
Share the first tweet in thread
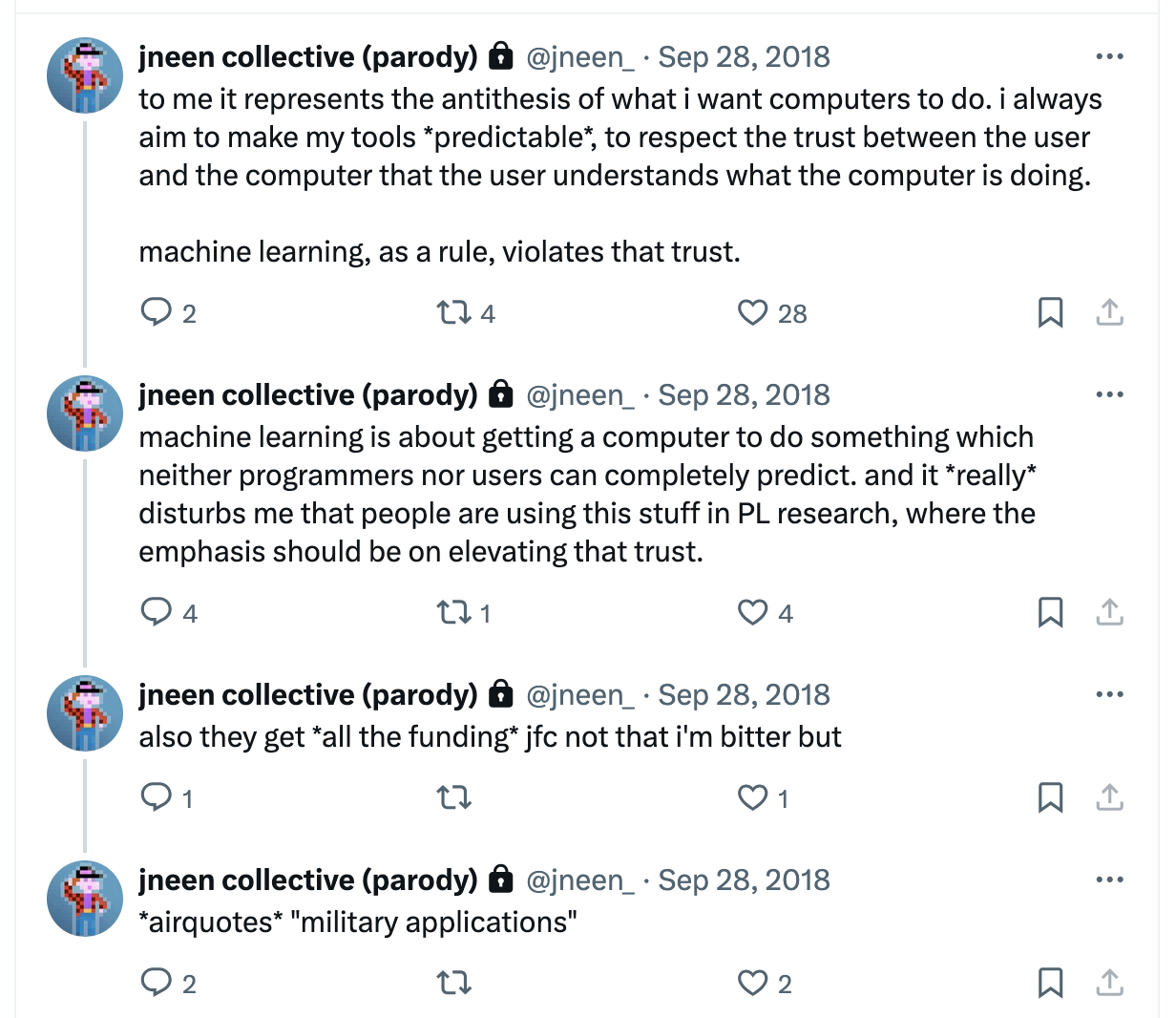[1109, 312]
